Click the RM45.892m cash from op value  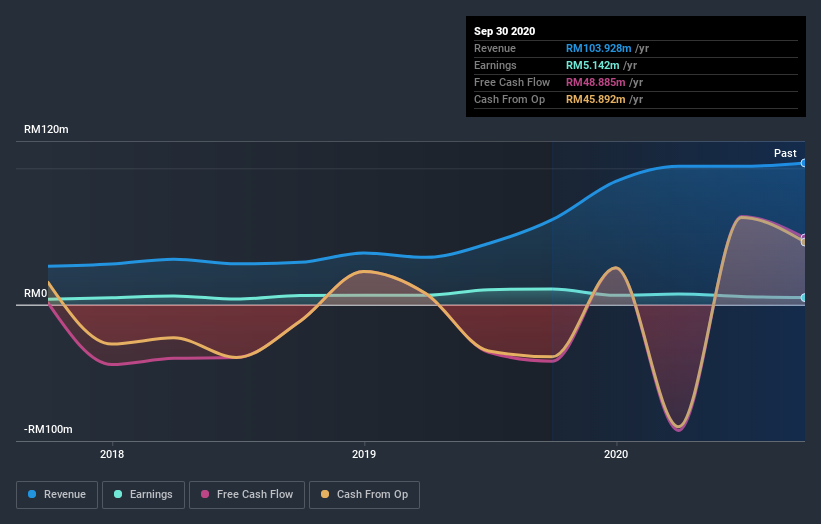click(x=595, y=99)
